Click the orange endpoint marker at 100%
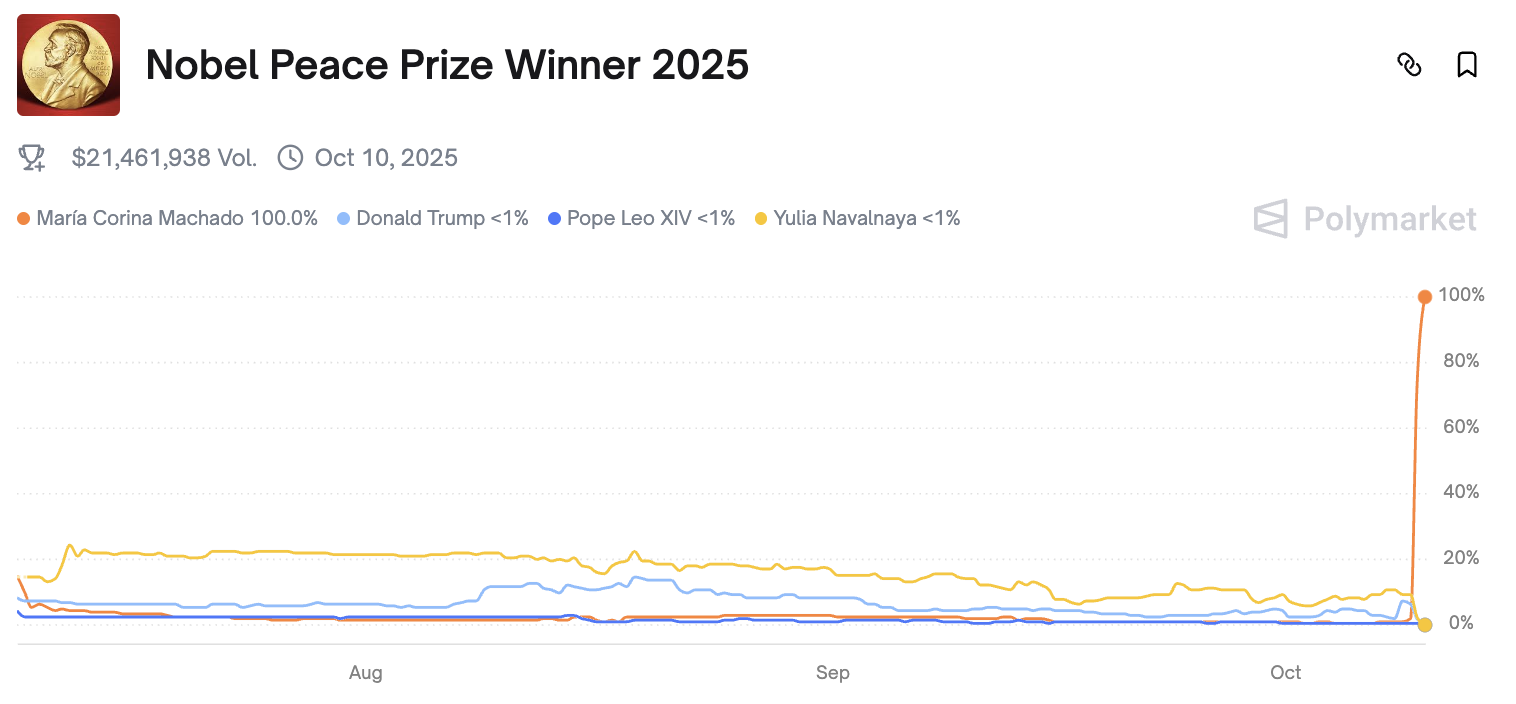This screenshot has width=1516, height=704. tap(1424, 295)
